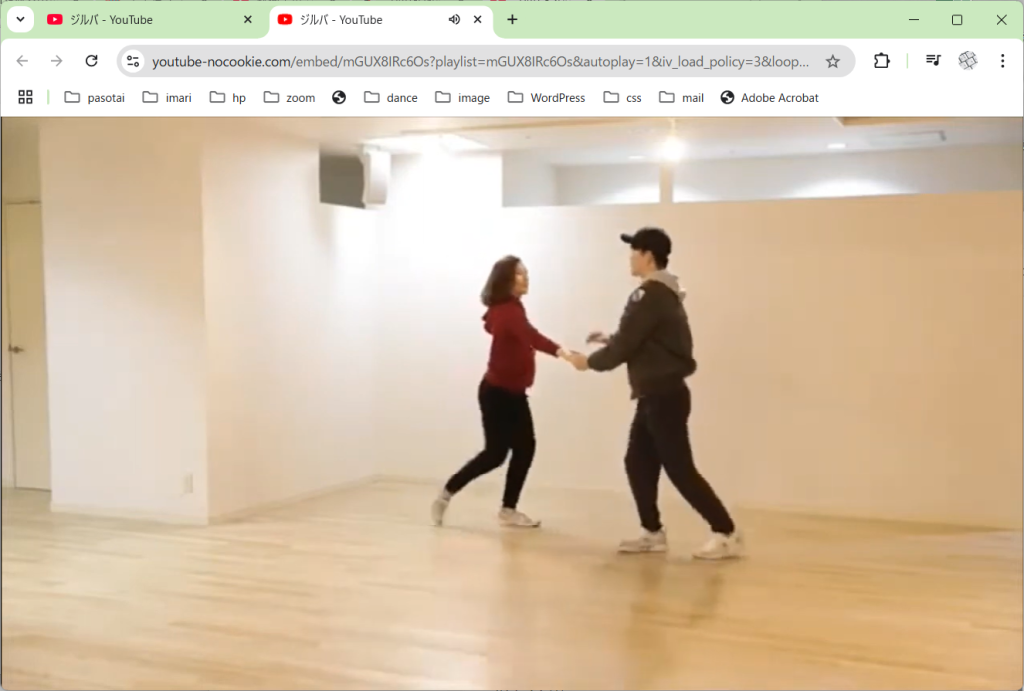Screen dimensions: 1024x691
Task: Maximize the Chrome window
Action: coord(957,20)
